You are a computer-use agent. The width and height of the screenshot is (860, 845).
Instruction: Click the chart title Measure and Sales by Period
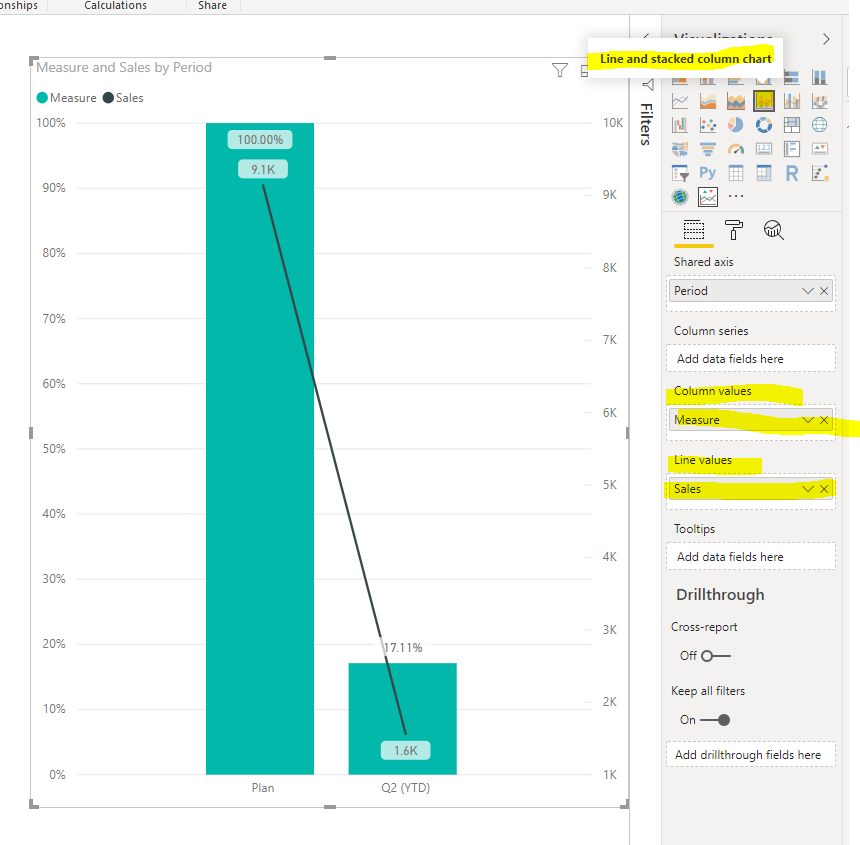[x=124, y=67]
